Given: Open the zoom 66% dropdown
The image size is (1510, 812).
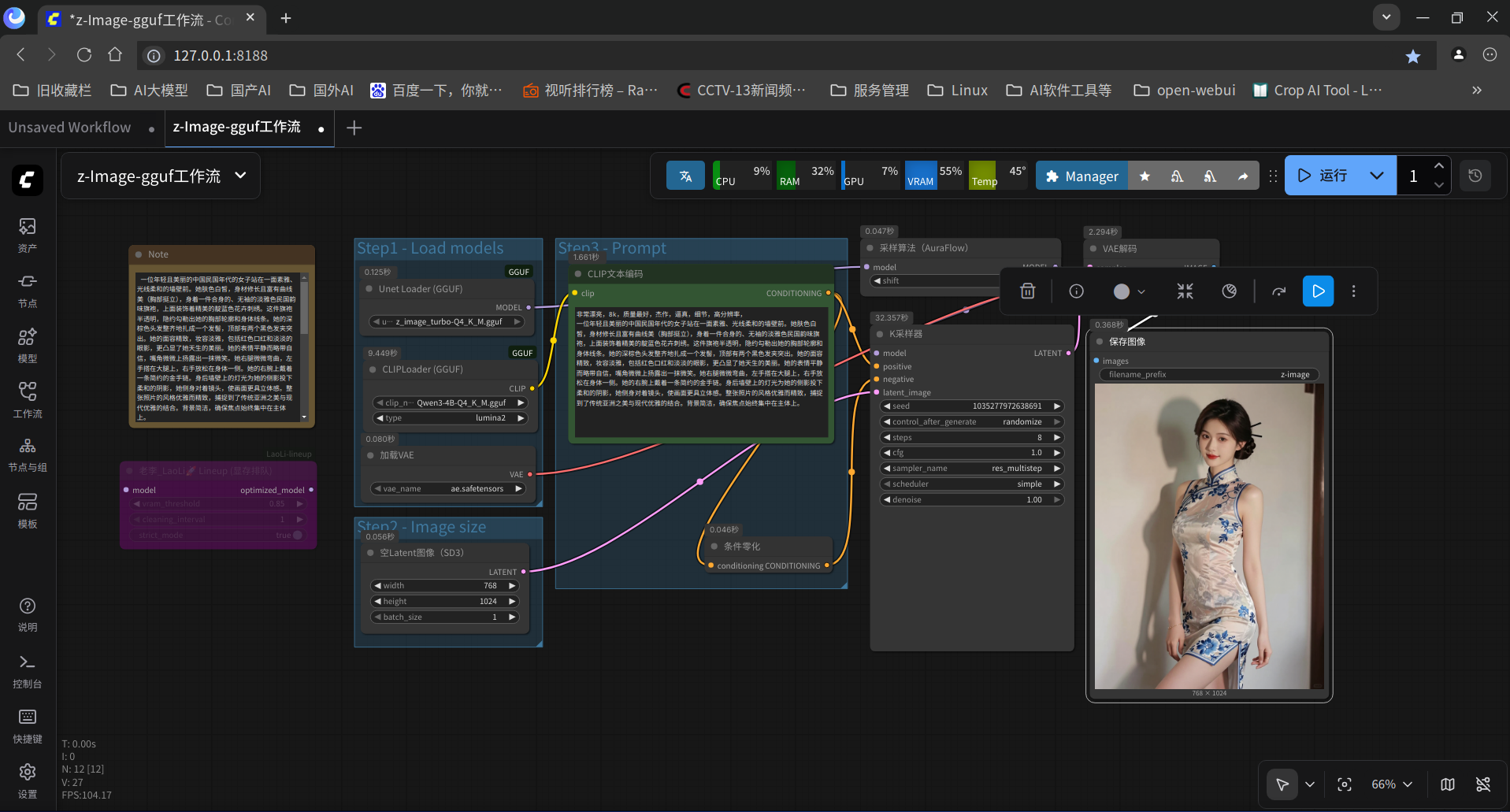Looking at the screenshot, I should point(1392,784).
